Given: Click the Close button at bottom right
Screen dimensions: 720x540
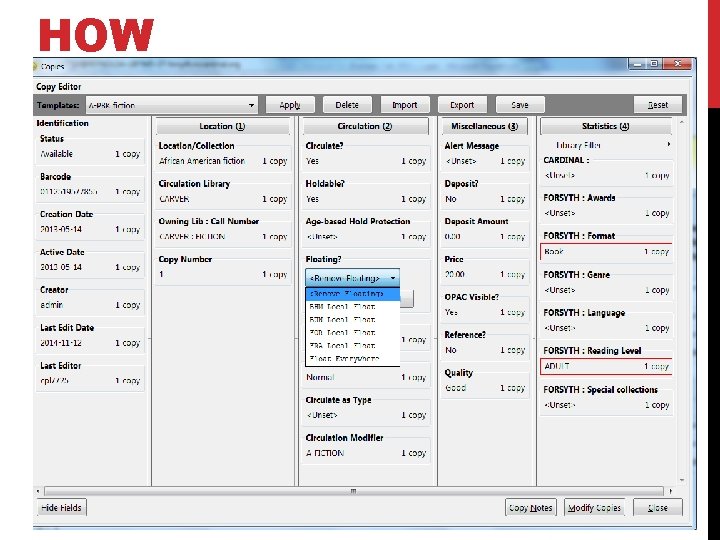Looking at the screenshot, I should 658,508.
